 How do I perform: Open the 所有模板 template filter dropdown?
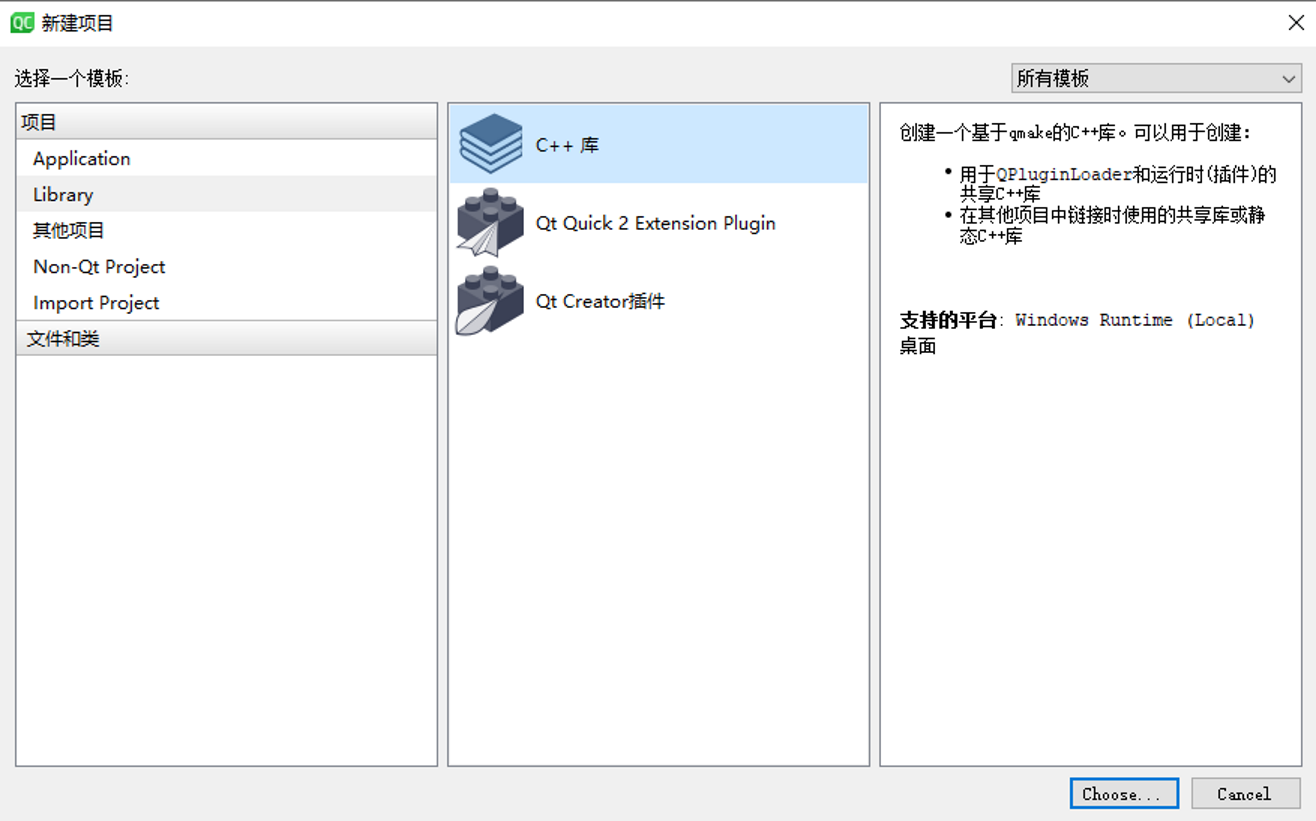[1156, 78]
